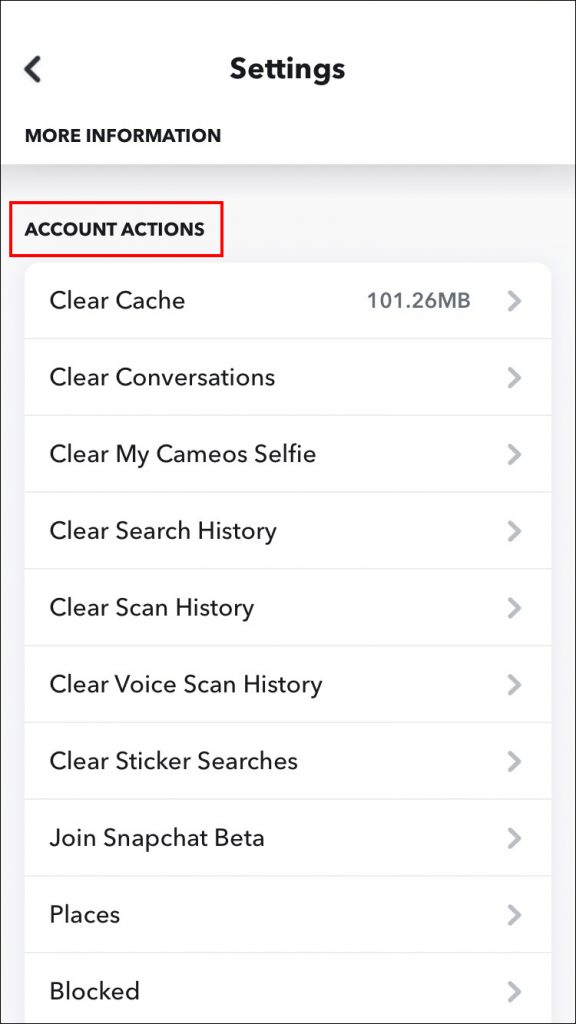Select the 101.26MB cache size value

[419, 300]
